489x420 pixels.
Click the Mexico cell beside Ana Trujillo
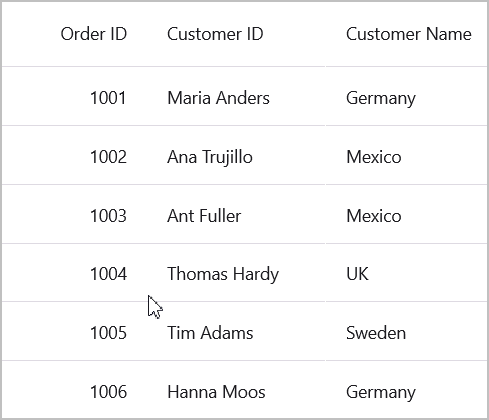tap(406, 155)
